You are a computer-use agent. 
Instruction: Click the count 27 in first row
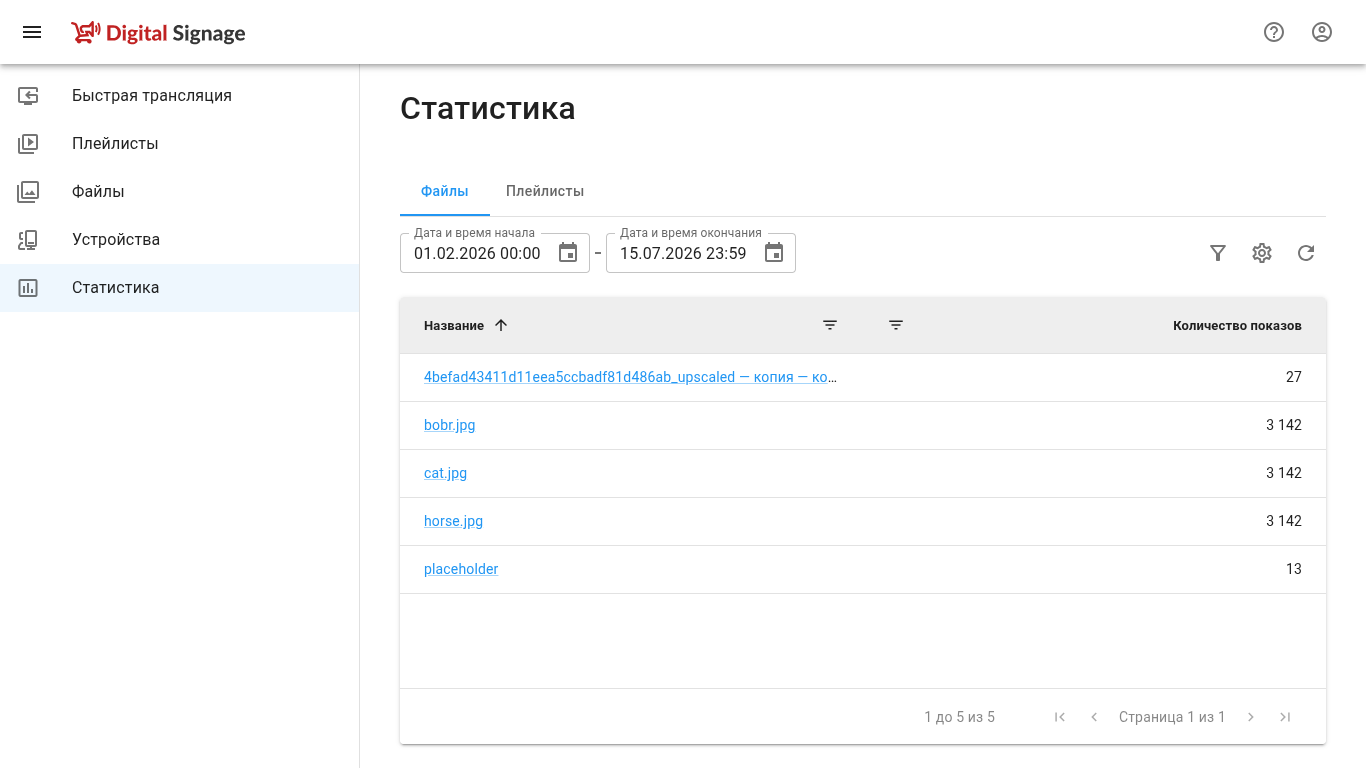click(1294, 377)
